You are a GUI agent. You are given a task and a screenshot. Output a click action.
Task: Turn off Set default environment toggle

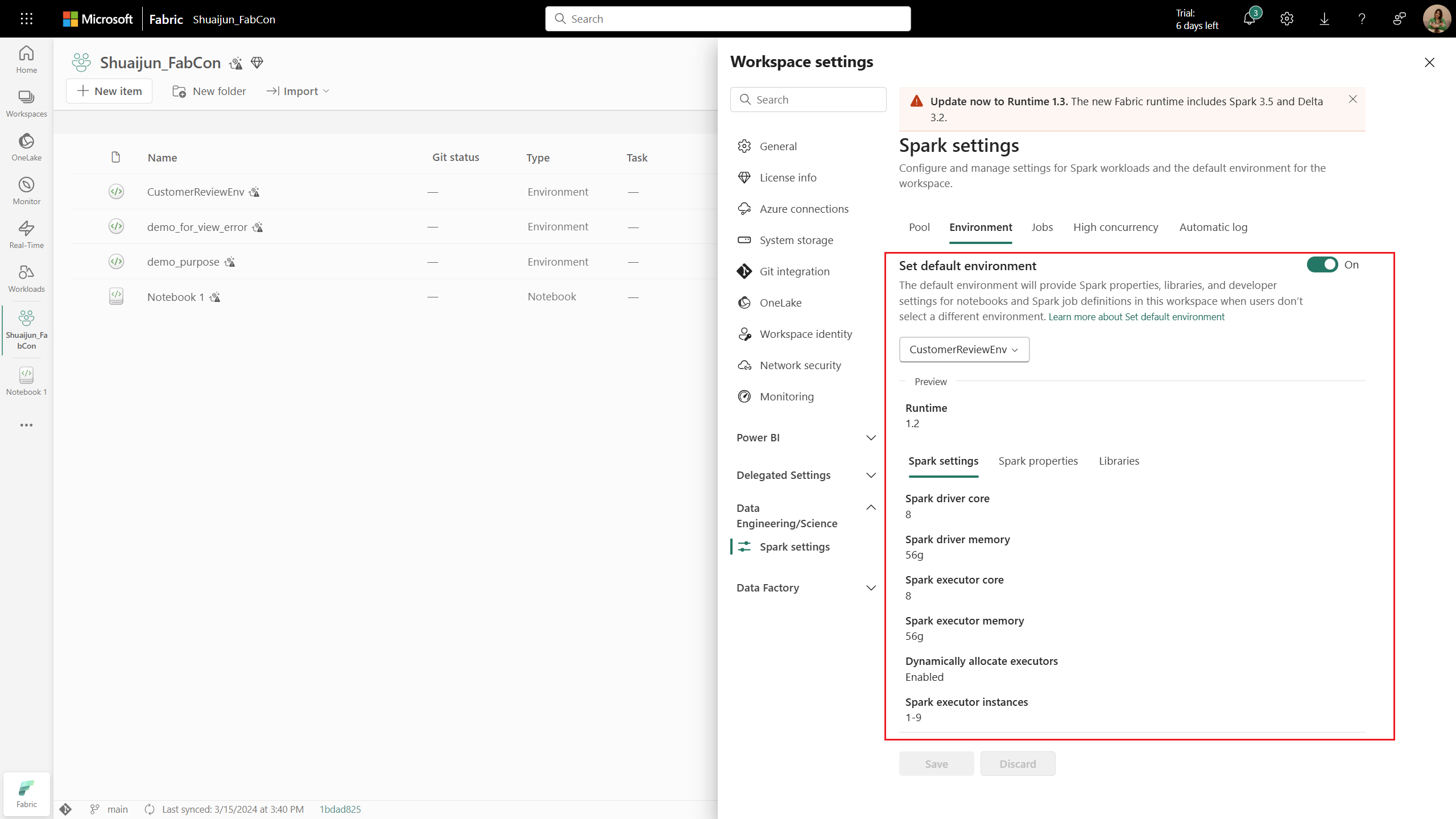click(x=1322, y=264)
